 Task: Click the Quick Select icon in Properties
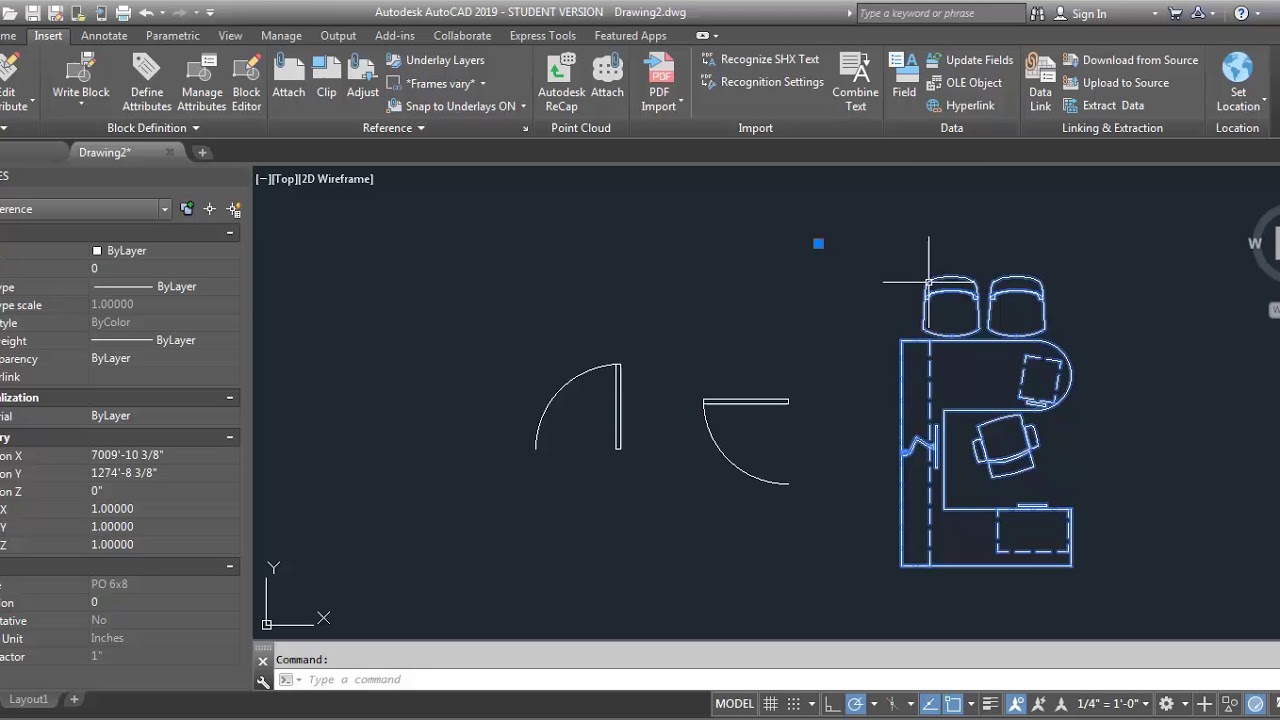click(x=233, y=209)
